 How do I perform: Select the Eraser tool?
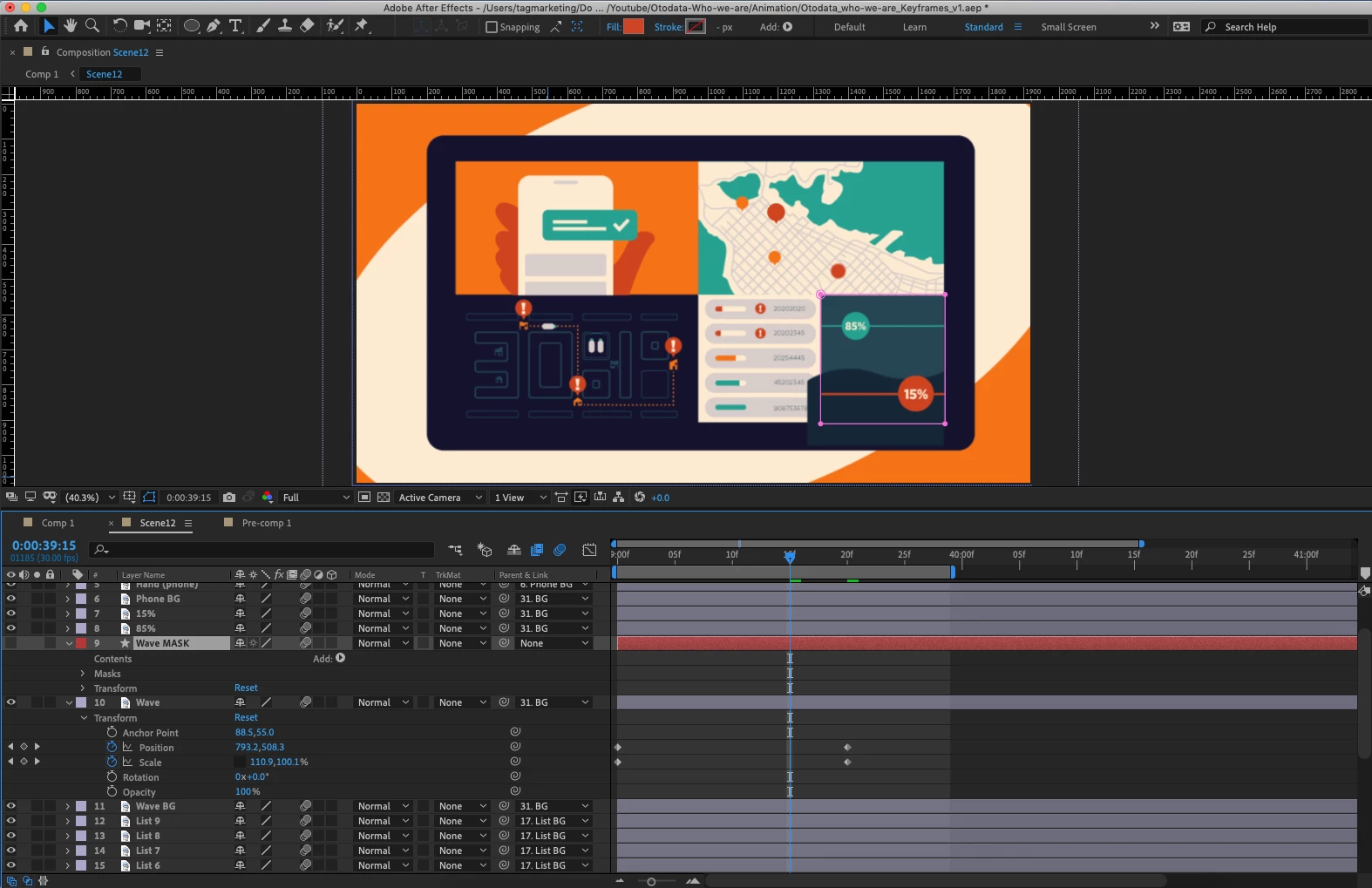[307, 26]
